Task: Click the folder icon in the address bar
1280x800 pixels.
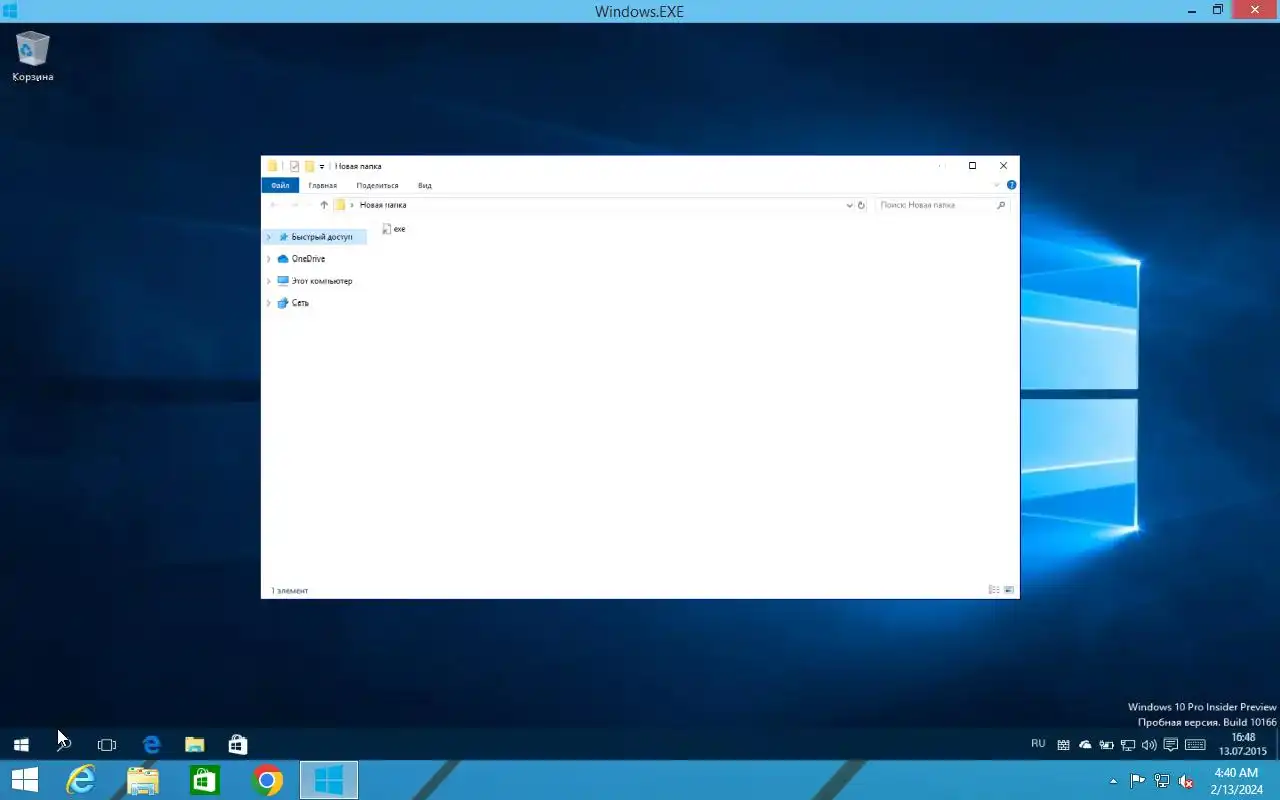Action: [340, 205]
